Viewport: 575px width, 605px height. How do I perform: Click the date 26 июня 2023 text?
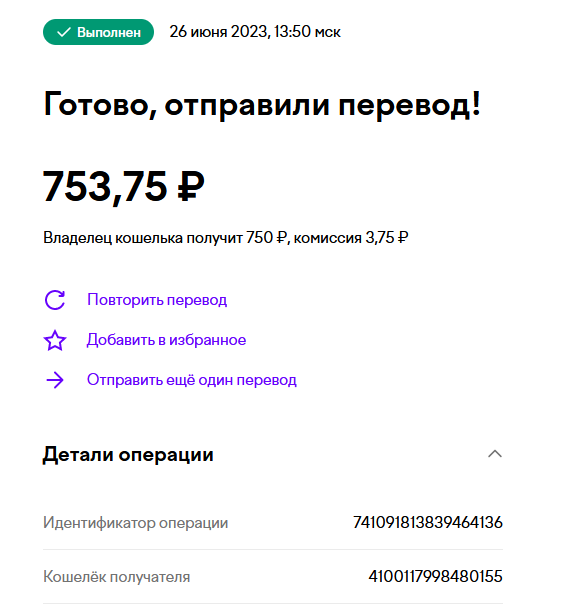coord(218,32)
